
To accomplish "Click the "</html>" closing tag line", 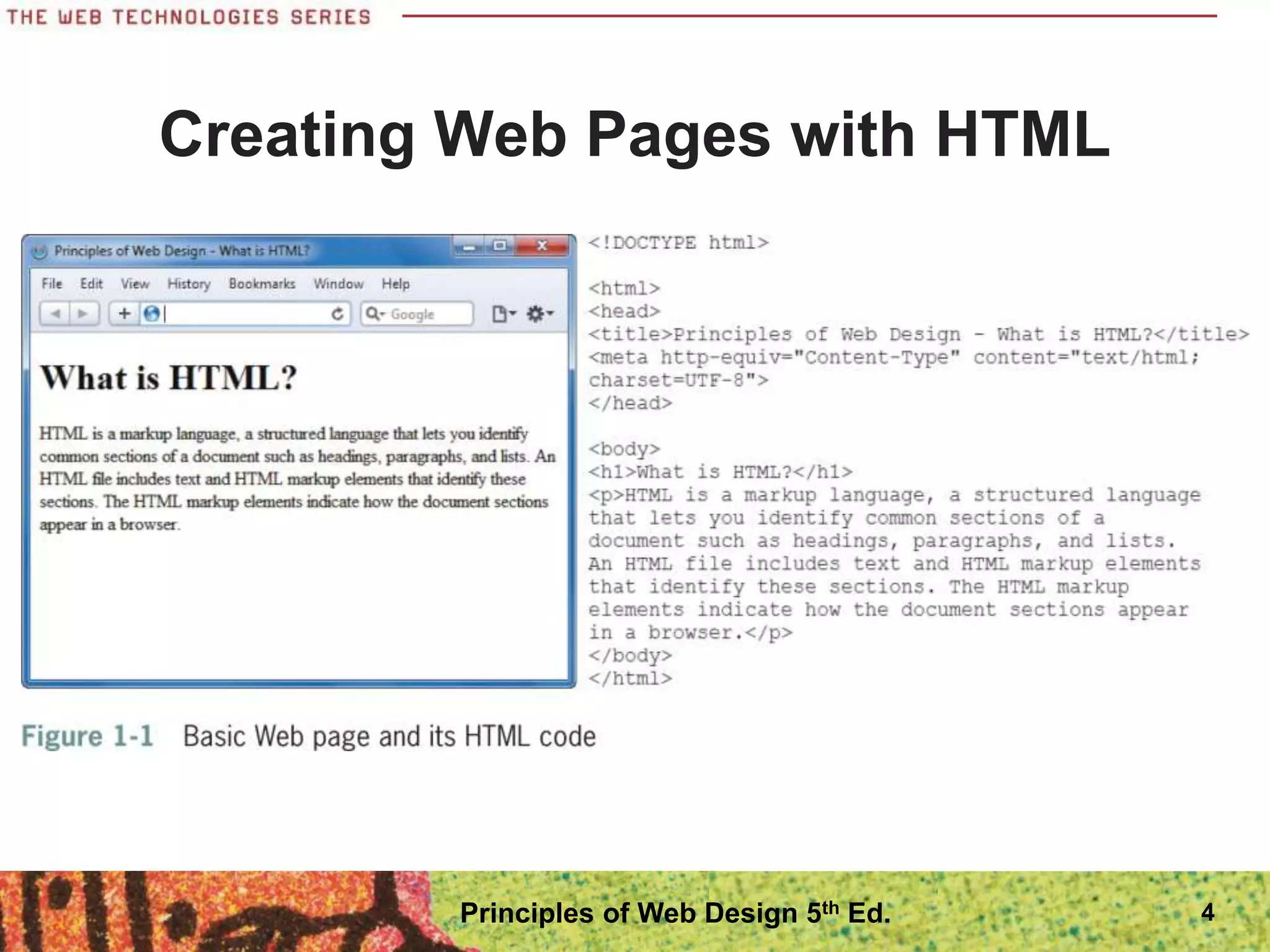I will pos(630,679).
